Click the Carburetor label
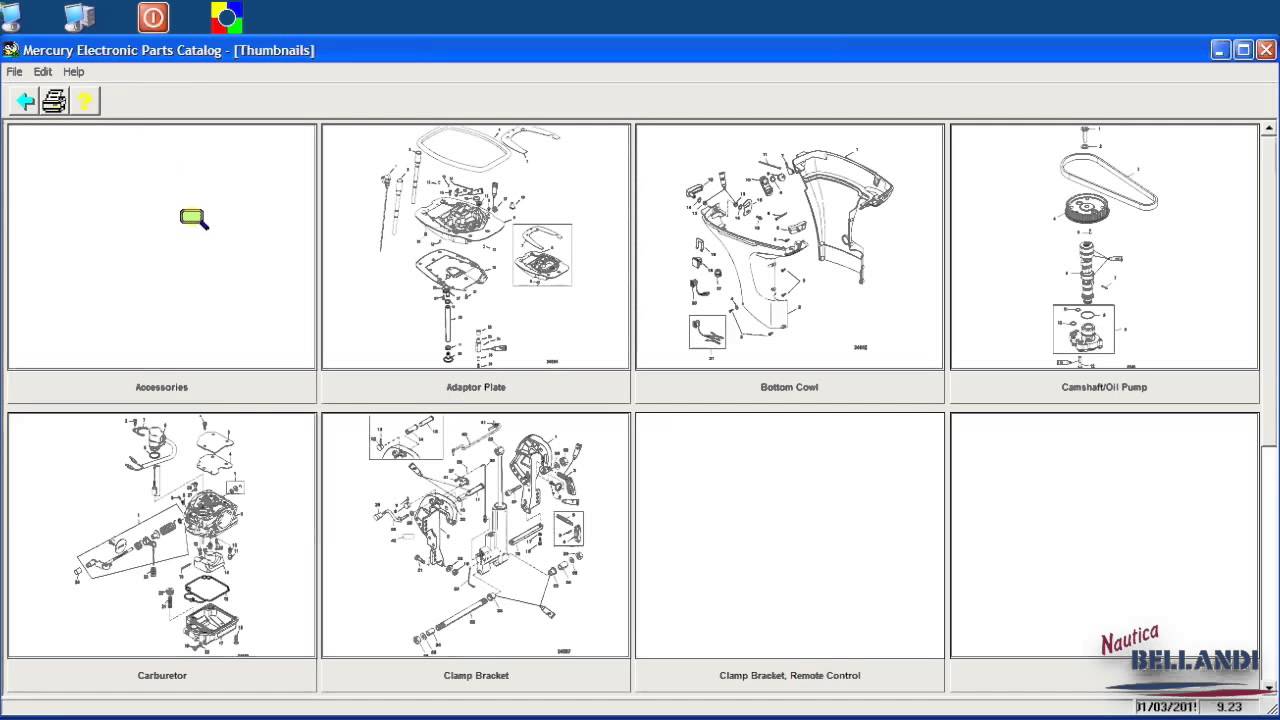Image resolution: width=1280 pixels, height=720 pixels. [162, 675]
